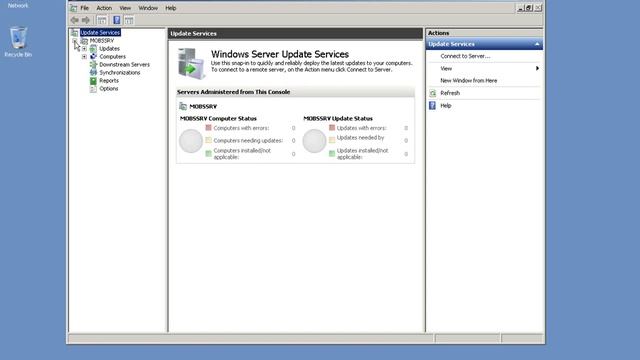Click 'MOBSSRV Update Status' heading
Image resolution: width=640 pixels, height=360 pixels.
pyautogui.click(x=338, y=119)
